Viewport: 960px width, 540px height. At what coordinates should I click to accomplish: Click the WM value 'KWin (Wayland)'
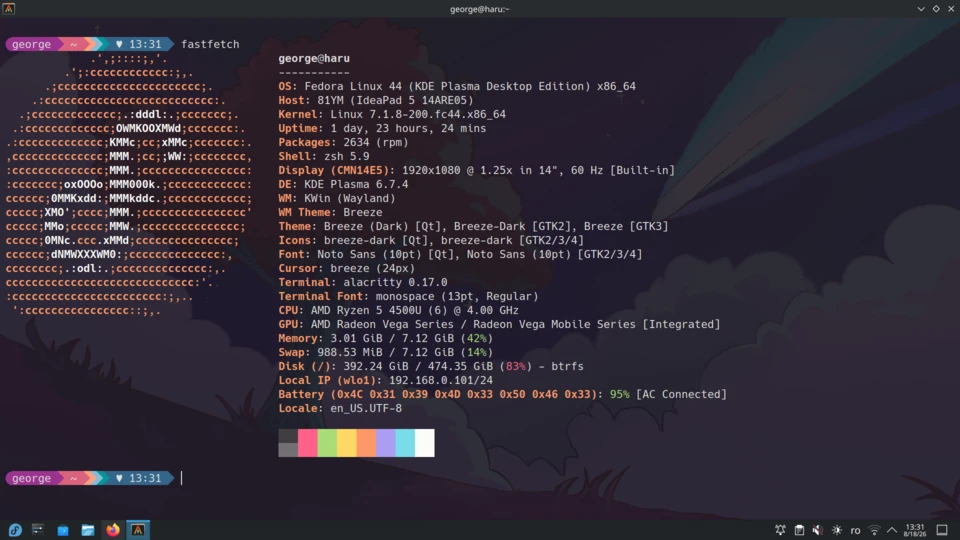[x=350, y=198]
